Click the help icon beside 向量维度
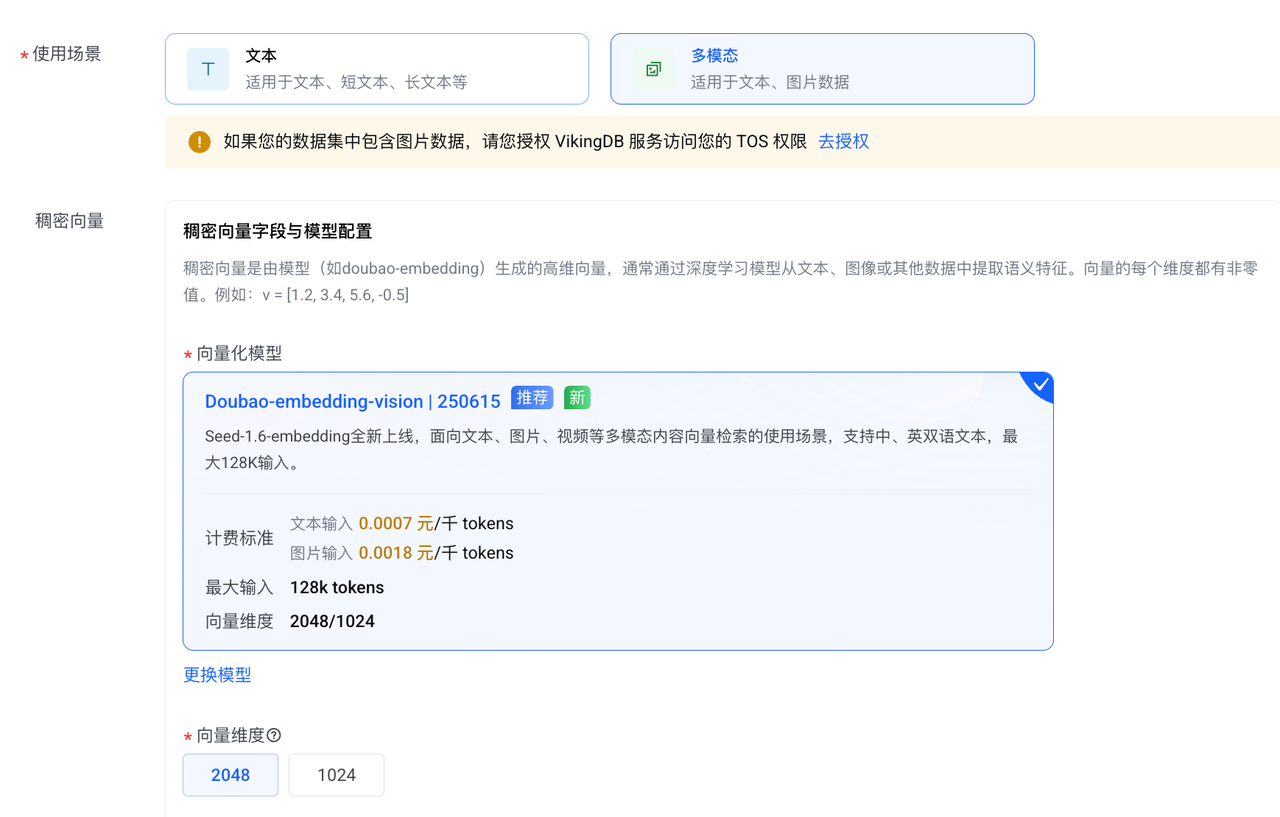1280x817 pixels. [274, 735]
